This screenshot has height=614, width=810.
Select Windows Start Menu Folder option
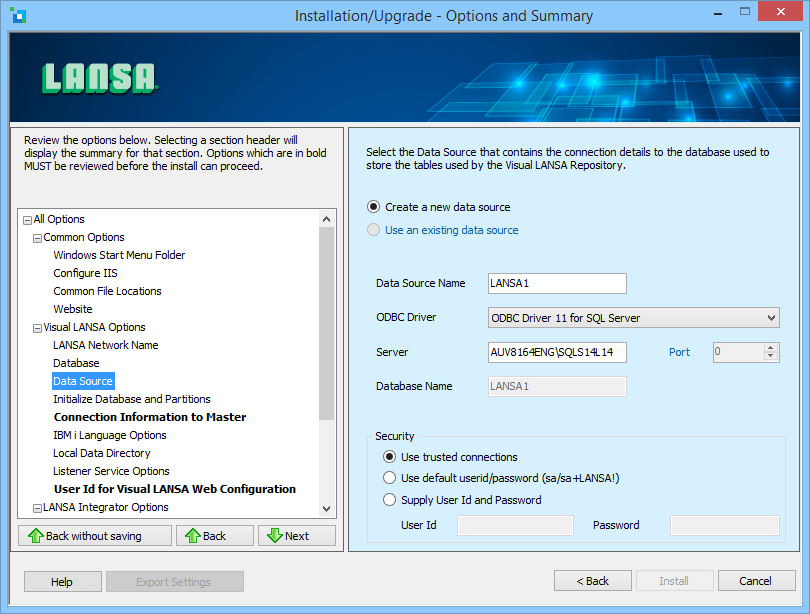pyautogui.click(x=119, y=255)
